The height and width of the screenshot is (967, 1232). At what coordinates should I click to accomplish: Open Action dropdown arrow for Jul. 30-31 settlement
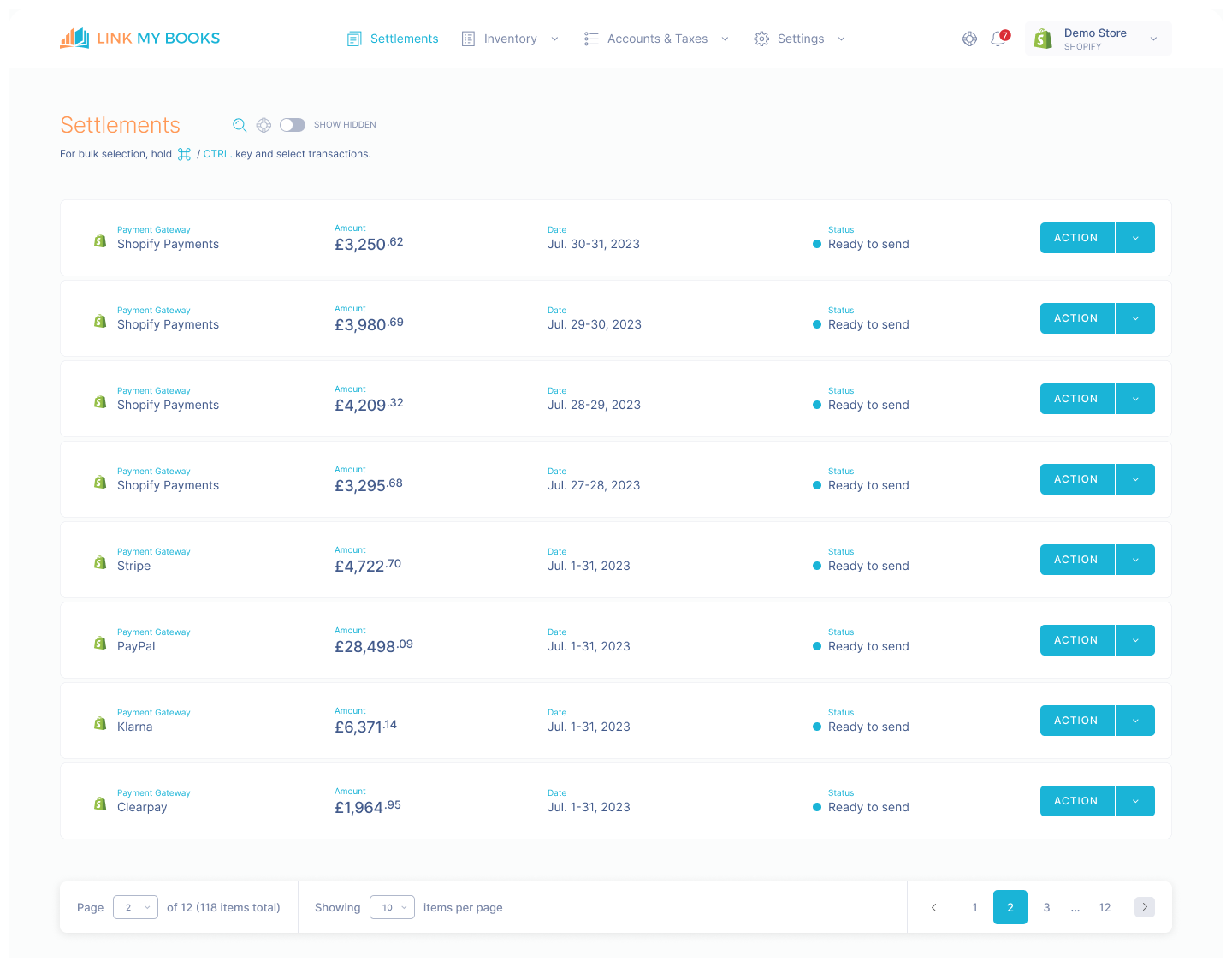pos(1135,238)
